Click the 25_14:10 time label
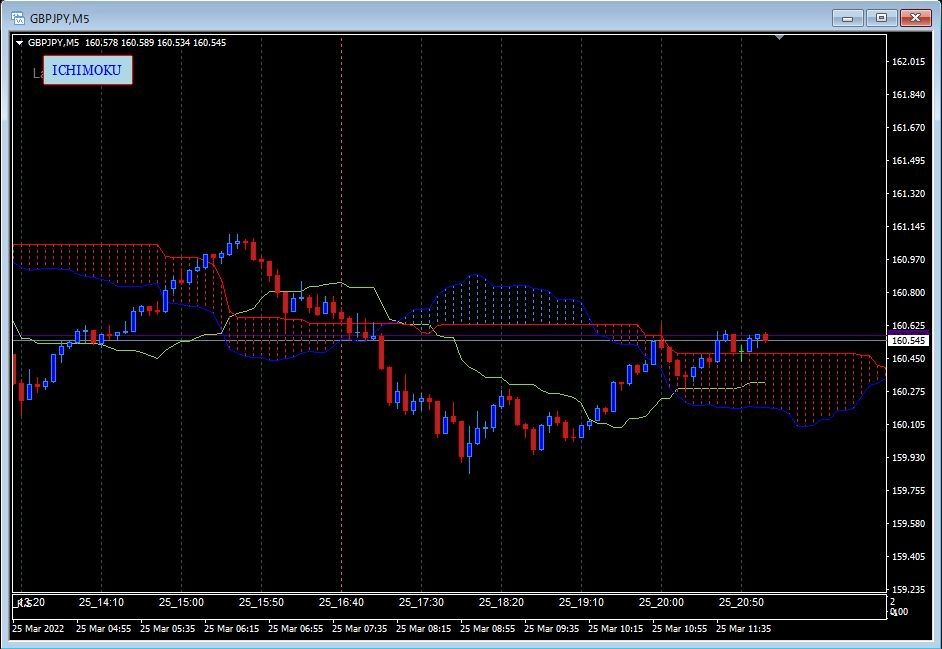The image size is (942, 649). click(101, 602)
